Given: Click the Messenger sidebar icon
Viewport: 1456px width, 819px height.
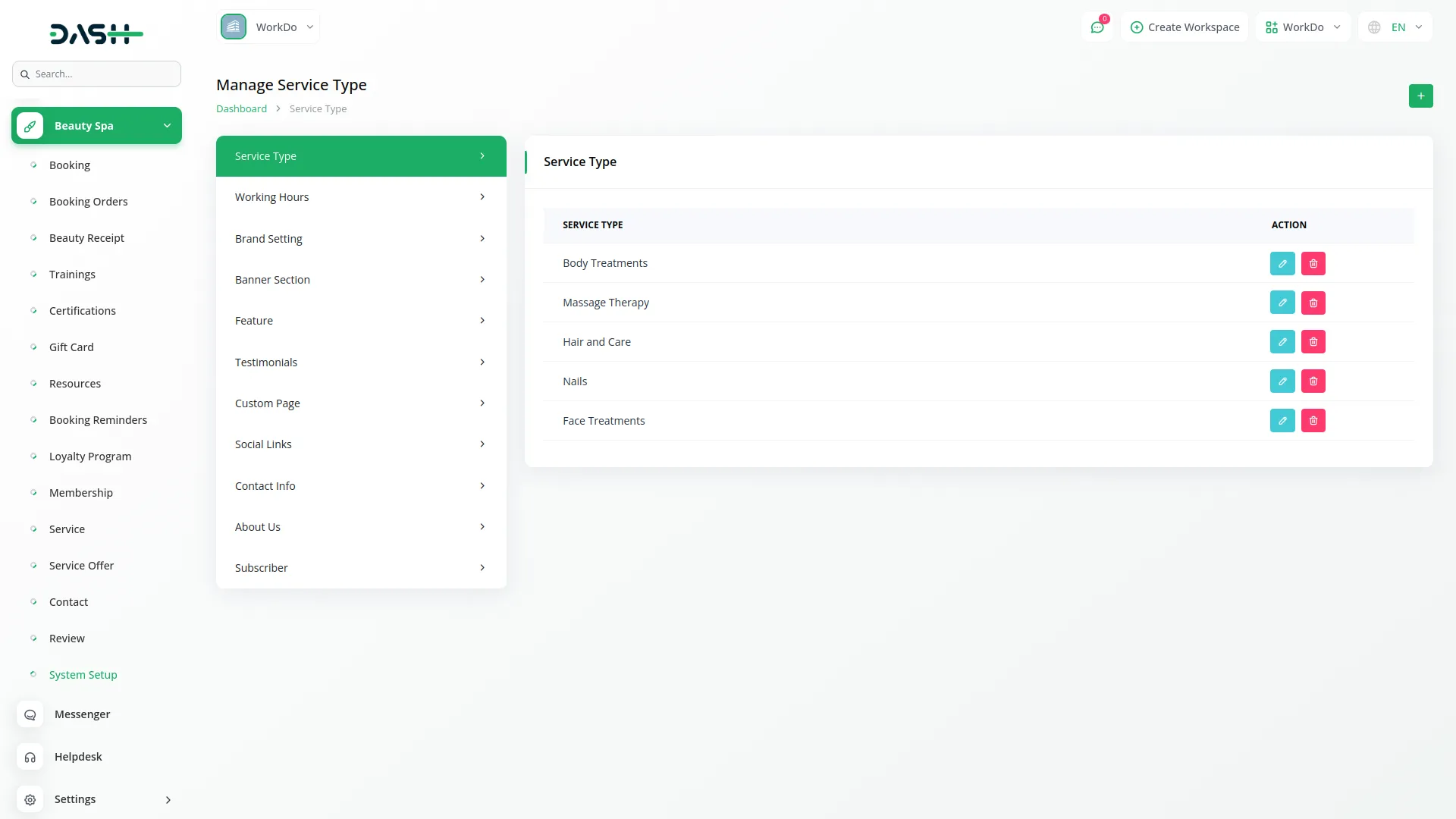Looking at the screenshot, I should [30, 714].
